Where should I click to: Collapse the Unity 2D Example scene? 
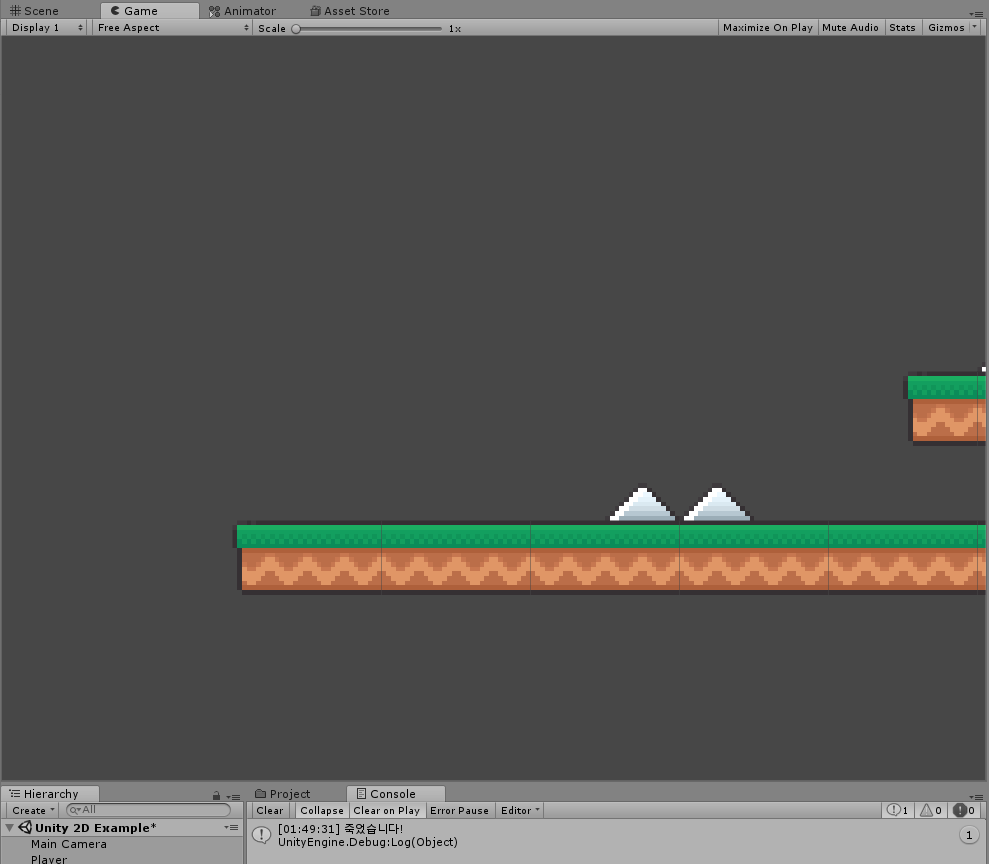click(9, 827)
